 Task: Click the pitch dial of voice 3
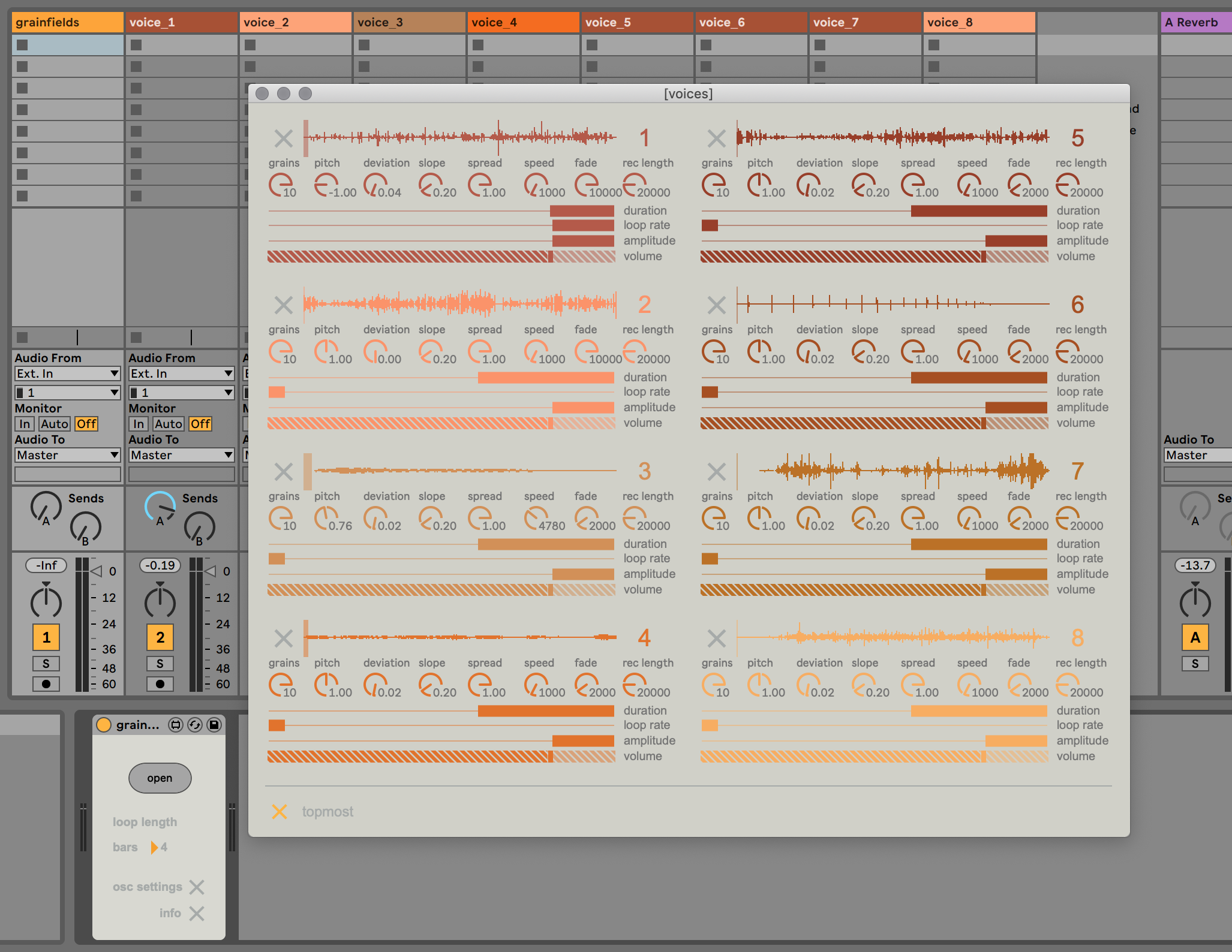click(x=325, y=517)
